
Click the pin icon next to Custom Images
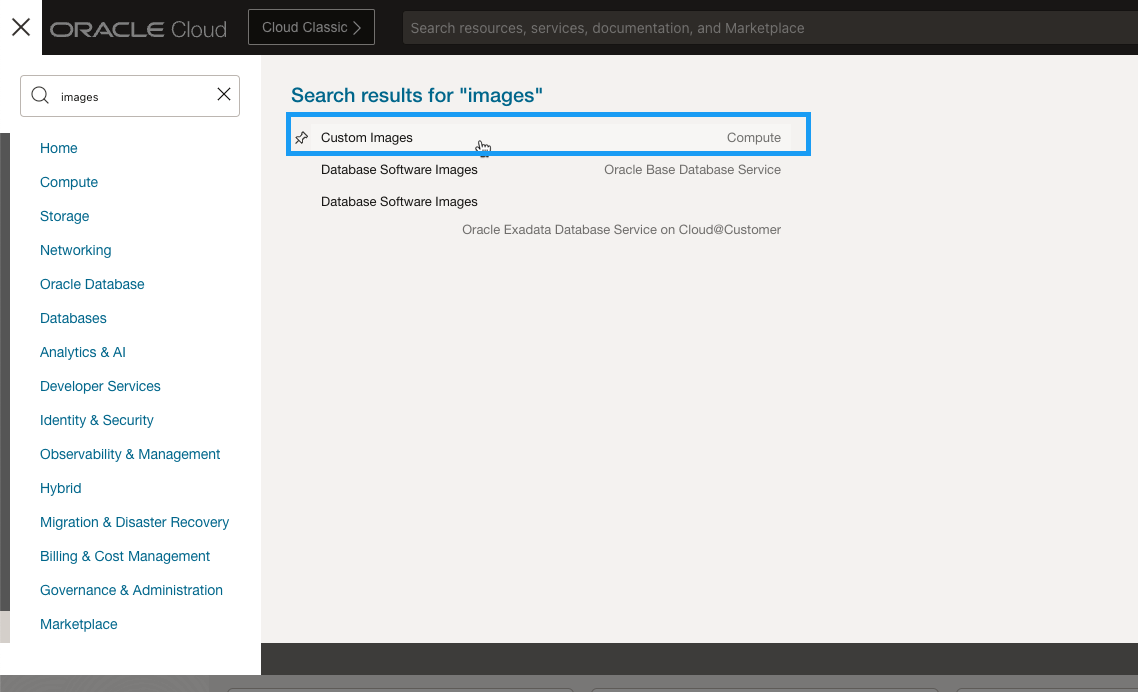301,137
